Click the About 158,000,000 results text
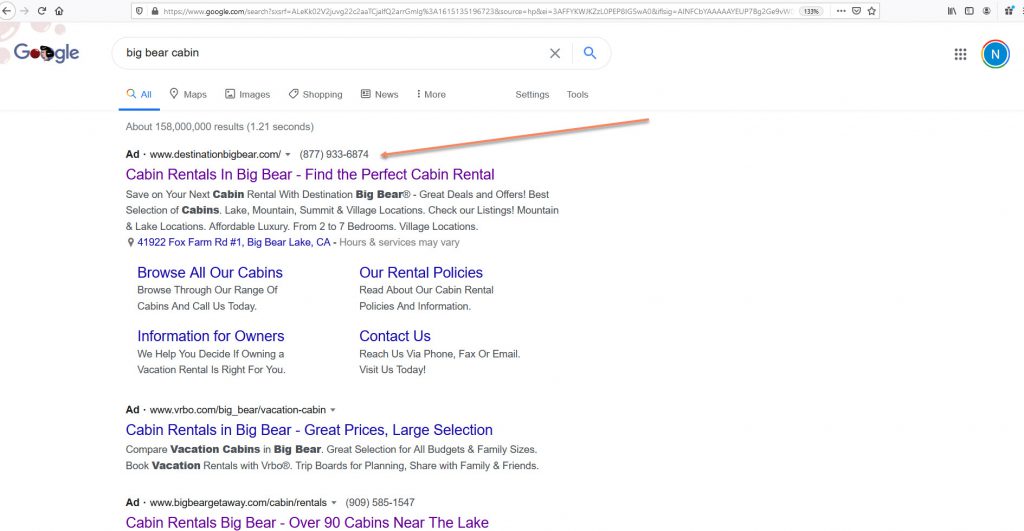 [x=219, y=127]
